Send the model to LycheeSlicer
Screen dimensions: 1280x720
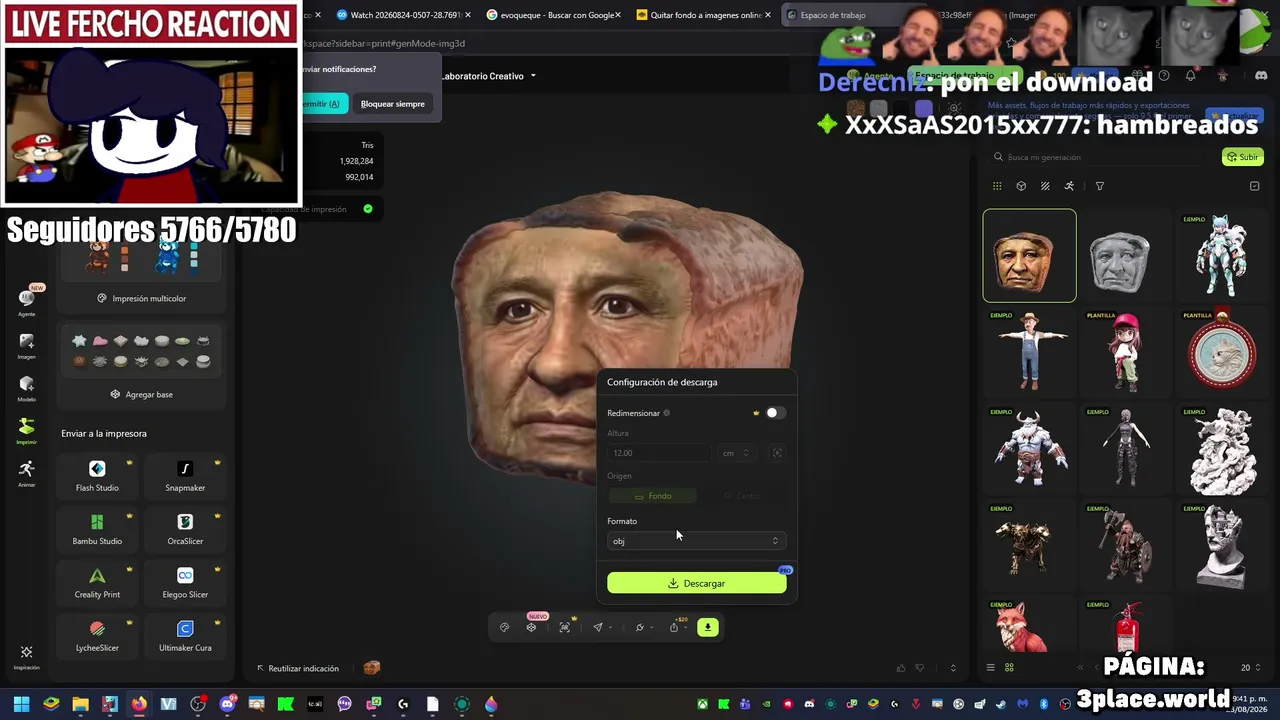[x=97, y=635]
